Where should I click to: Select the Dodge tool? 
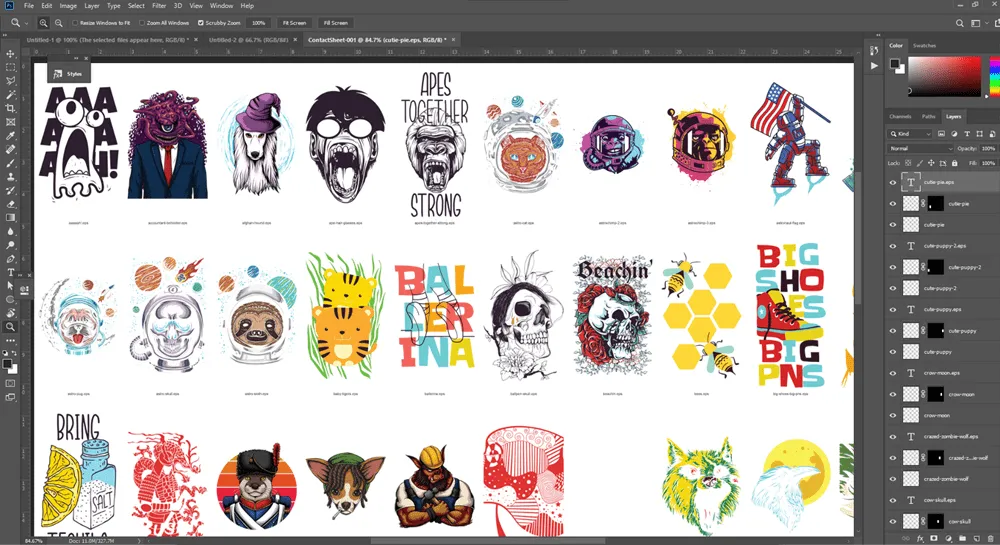[x=10, y=245]
